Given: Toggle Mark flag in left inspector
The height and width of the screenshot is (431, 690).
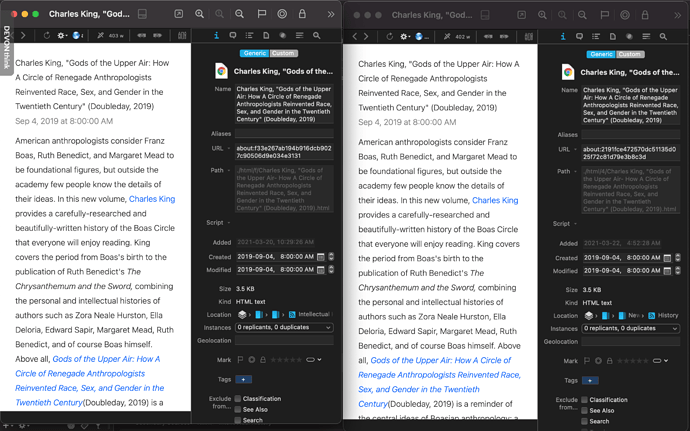Looking at the screenshot, I should (240, 360).
